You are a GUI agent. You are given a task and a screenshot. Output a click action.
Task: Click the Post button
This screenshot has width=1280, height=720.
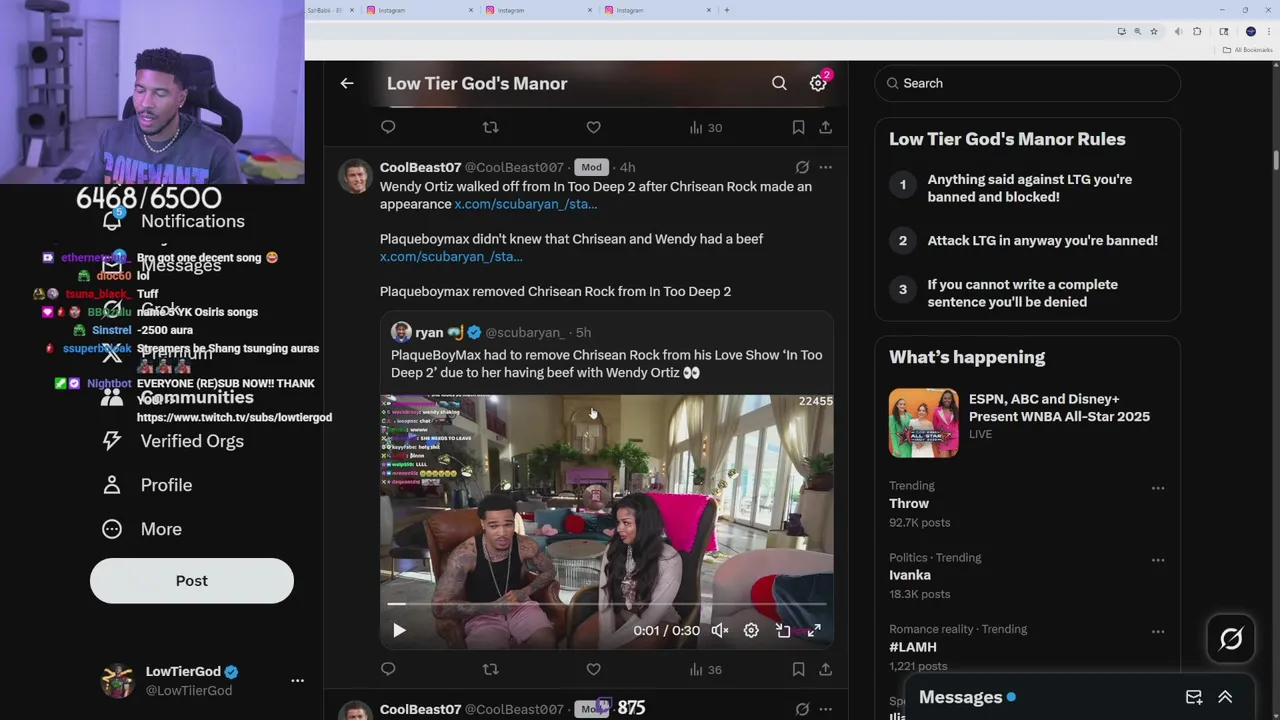pos(192,581)
